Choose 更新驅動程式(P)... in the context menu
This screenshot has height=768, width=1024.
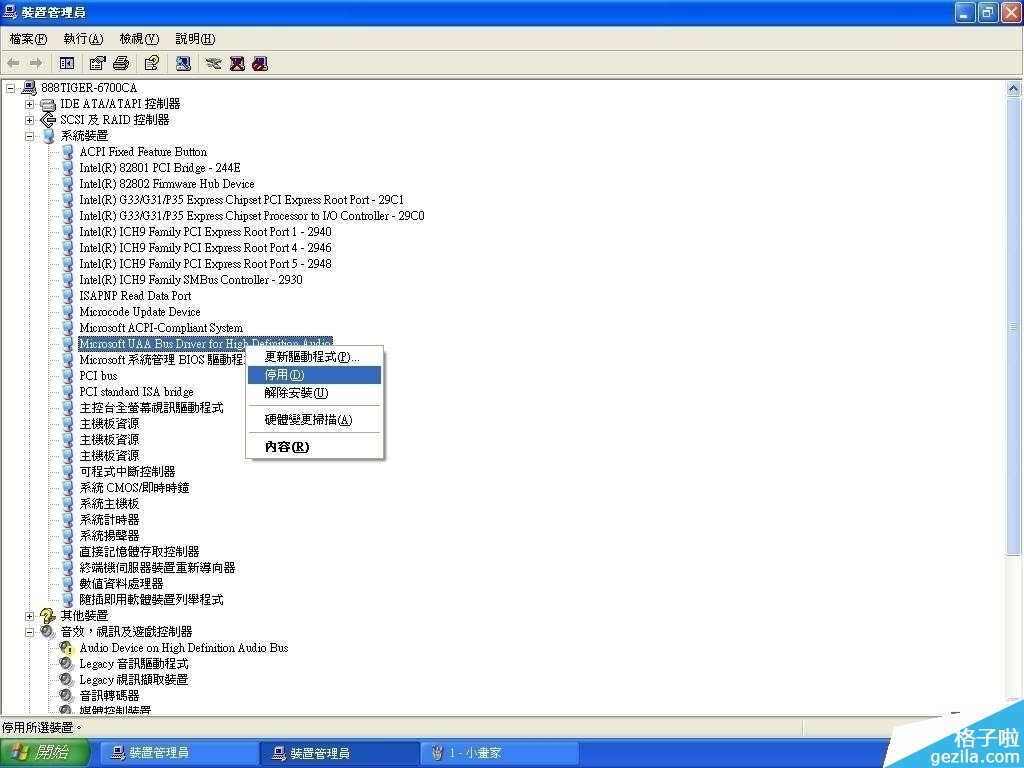click(x=311, y=357)
